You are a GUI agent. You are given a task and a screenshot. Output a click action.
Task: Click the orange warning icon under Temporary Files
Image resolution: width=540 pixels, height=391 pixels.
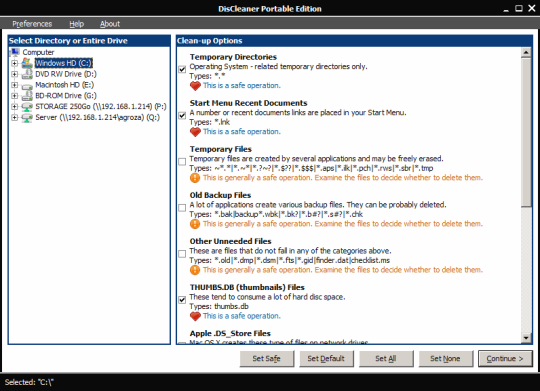[195, 178]
